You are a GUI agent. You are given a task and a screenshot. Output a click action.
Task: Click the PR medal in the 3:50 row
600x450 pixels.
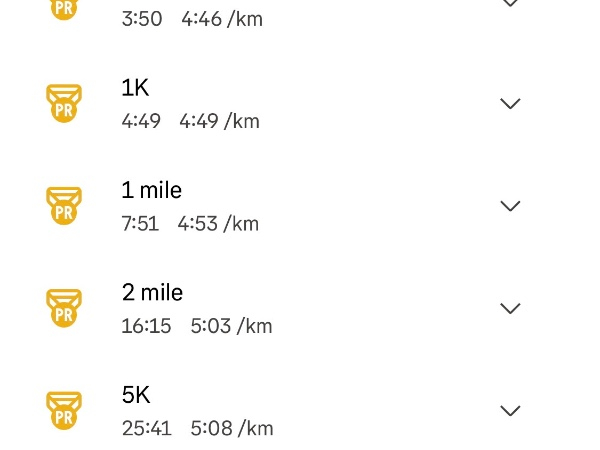point(64,6)
